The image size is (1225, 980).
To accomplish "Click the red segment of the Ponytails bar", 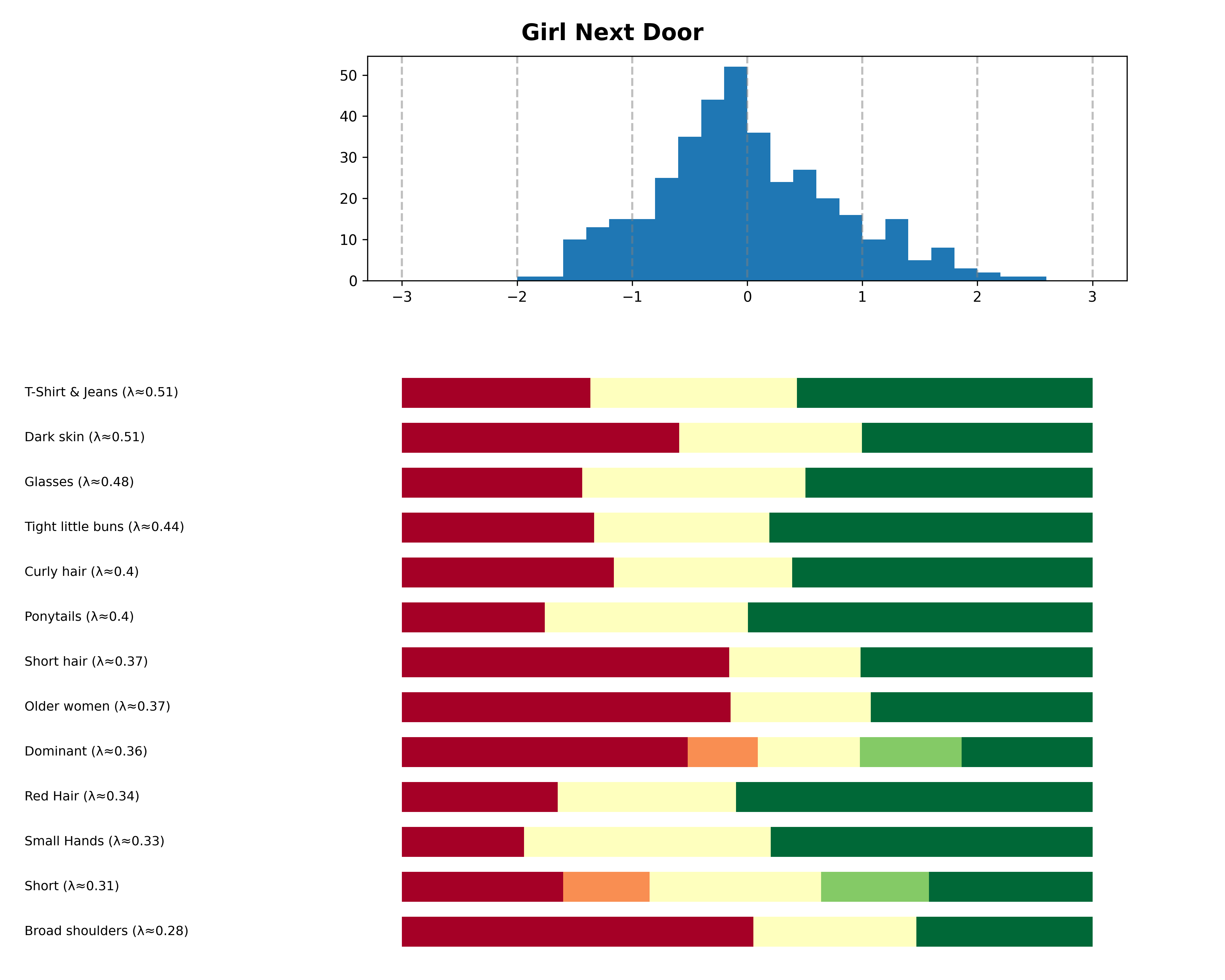I will 473,617.
